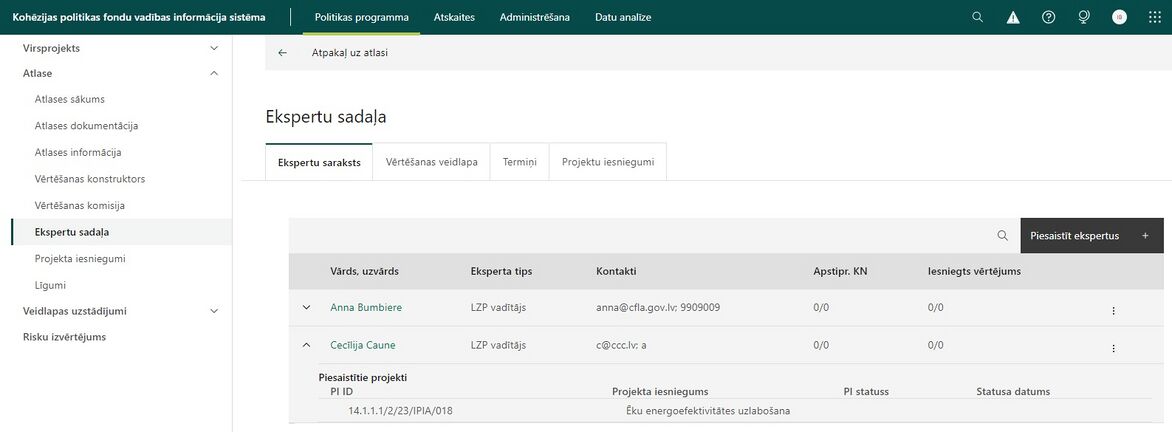This screenshot has width=1172, height=432.
Task: Click the Piesaistīt ekspertus button
Action: point(1092,235)
